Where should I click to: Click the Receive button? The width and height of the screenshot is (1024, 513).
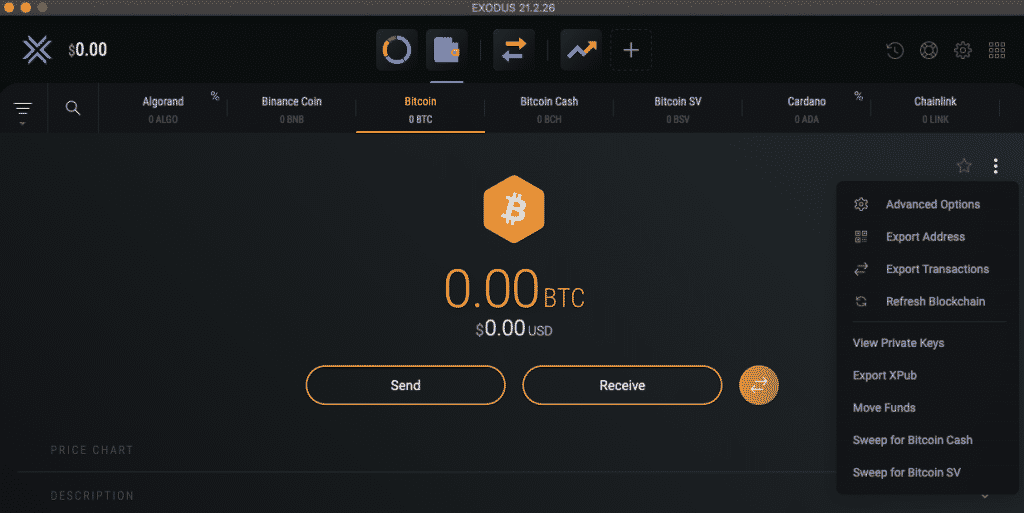(622, 385)
